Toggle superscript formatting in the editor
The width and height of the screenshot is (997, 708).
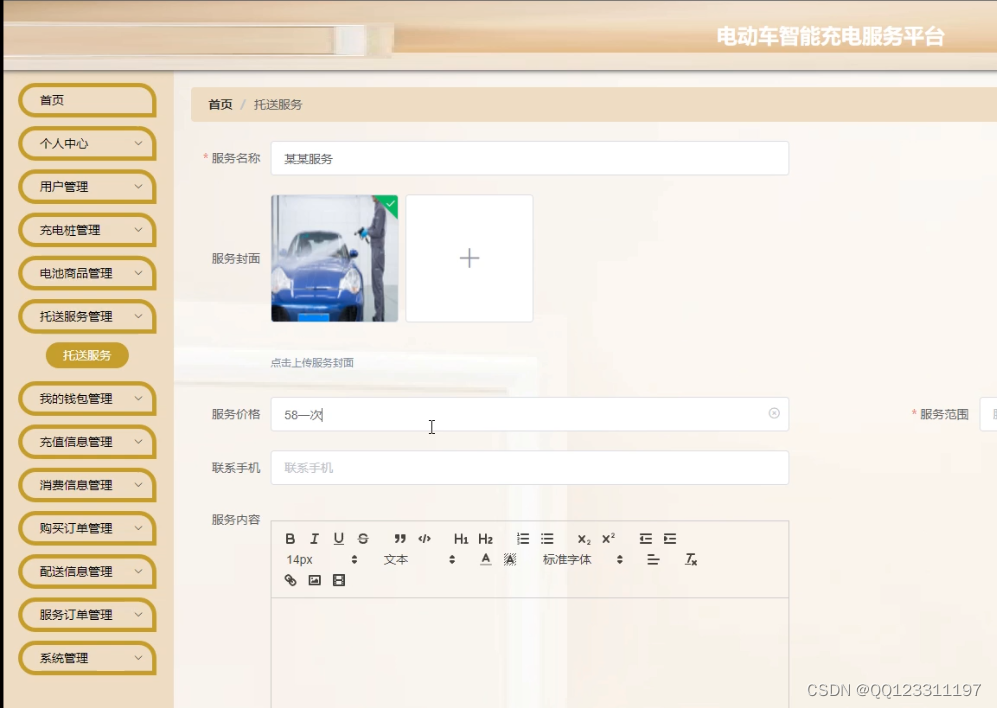tap(608, 539)
